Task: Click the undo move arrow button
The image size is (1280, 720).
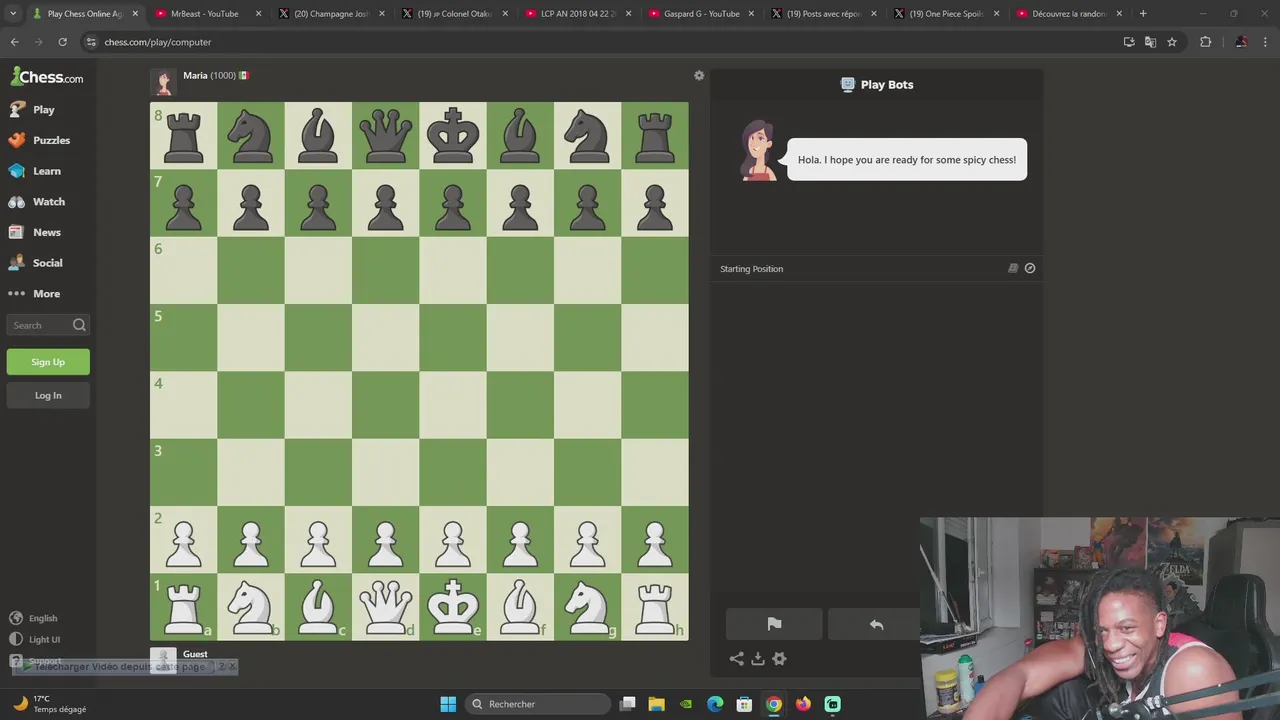Action: coord(875,624)
